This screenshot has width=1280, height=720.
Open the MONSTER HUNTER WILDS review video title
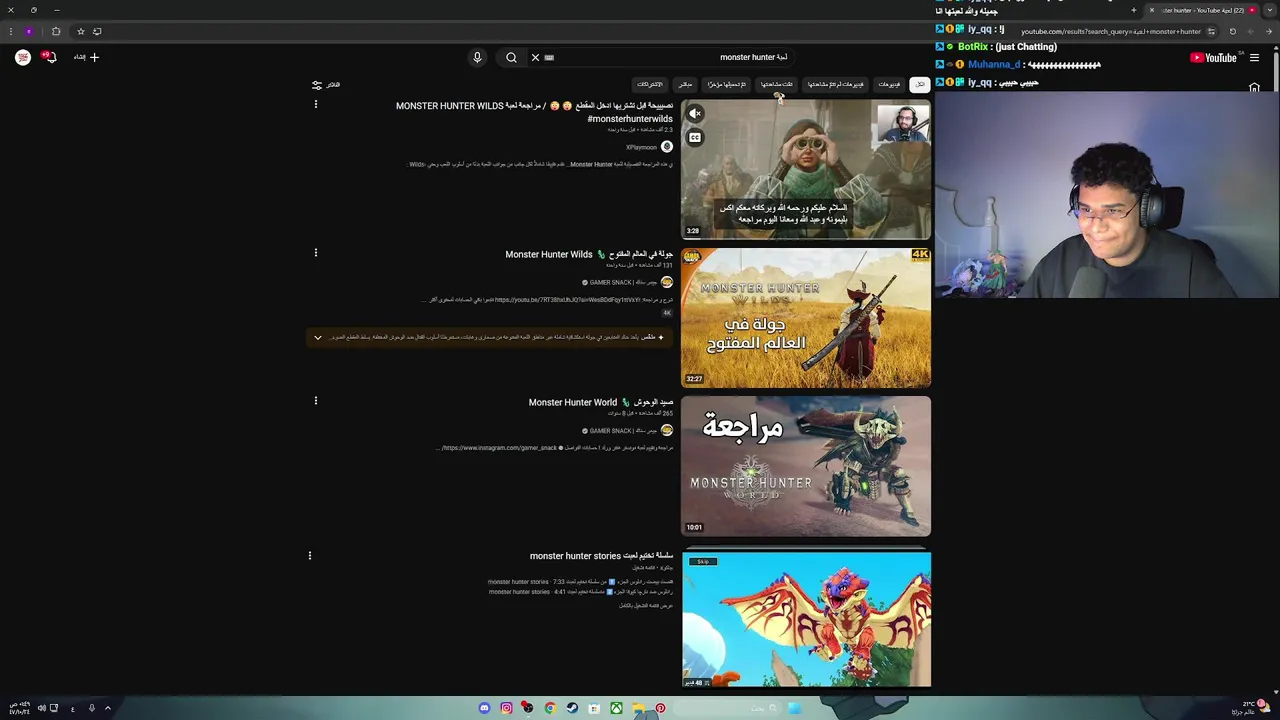pyautogui.click(x=534, y=112)
